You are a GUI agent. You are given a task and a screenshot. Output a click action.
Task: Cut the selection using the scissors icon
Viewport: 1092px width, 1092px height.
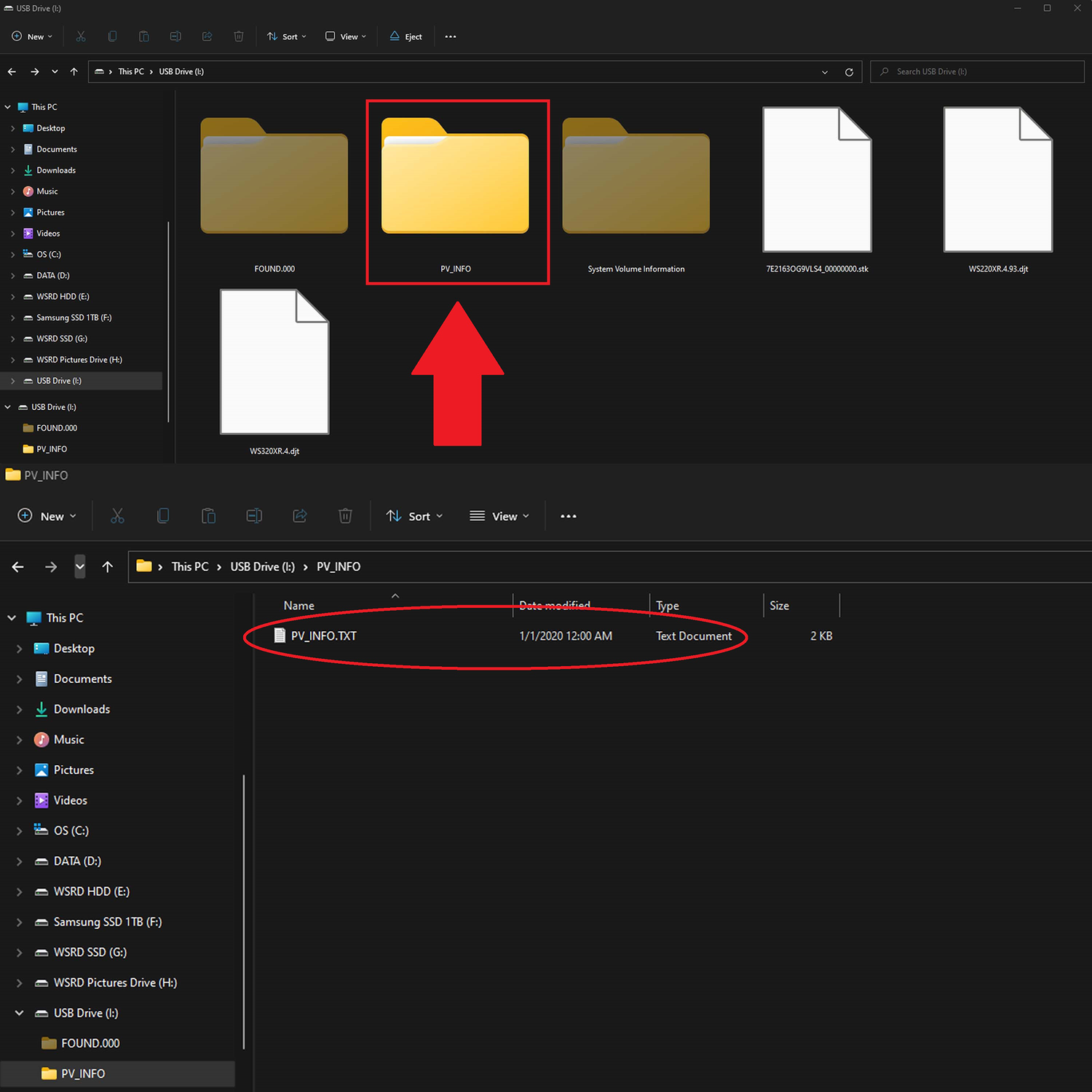pos(81,36)
